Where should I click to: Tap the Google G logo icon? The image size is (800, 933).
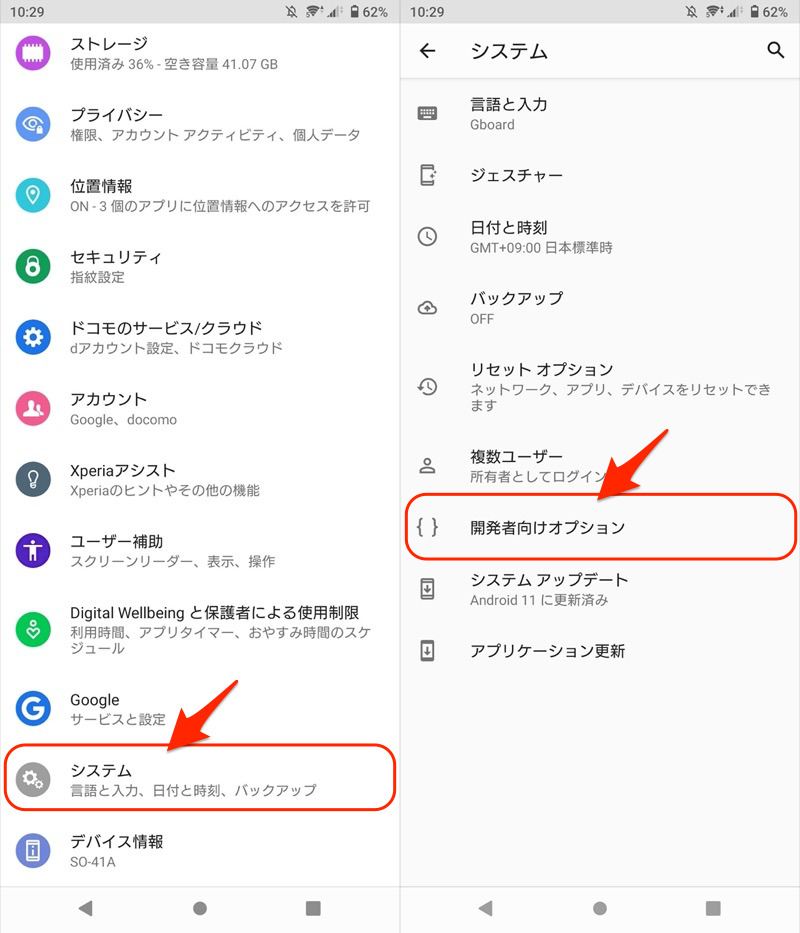[33, 708]
